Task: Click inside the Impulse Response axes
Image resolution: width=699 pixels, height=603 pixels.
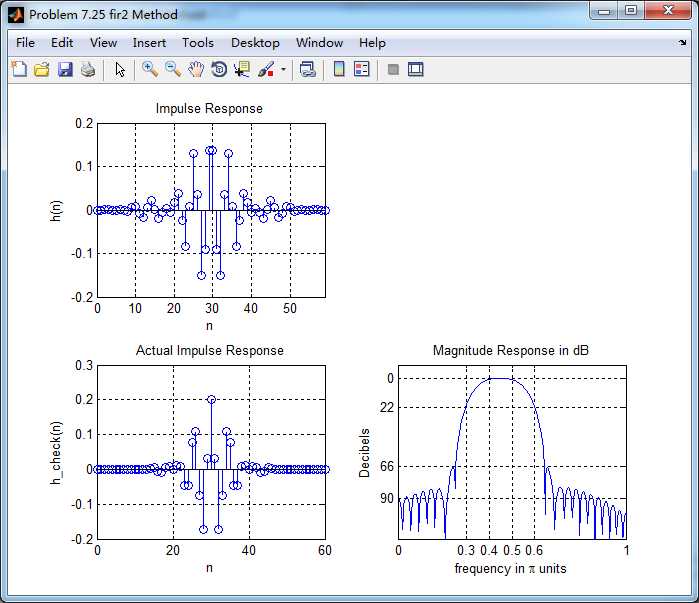Action: pyautogui.click(x=211, y=210)
